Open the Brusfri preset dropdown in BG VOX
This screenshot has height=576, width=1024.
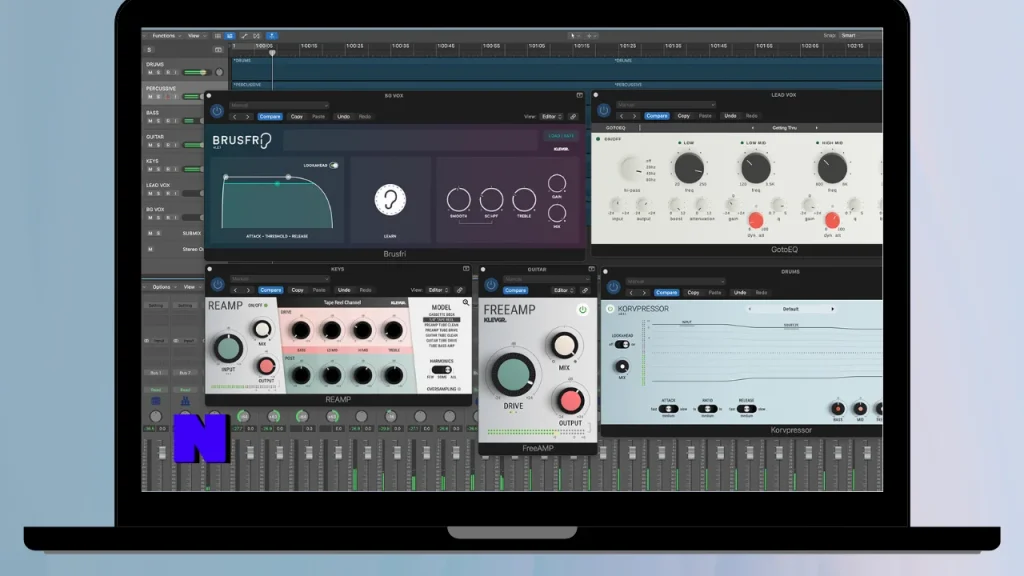click(x=279, y=105)
